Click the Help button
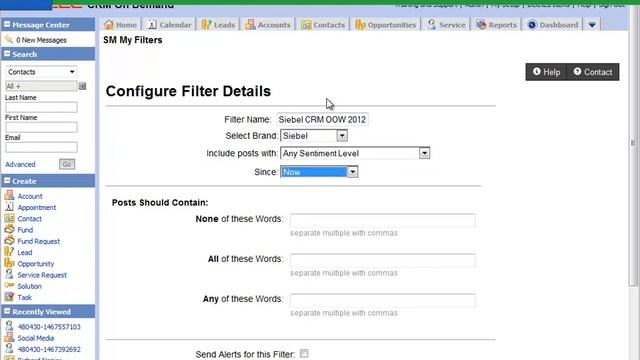The image size is (640, 360). pyautogui.click(x=546, y=72)
